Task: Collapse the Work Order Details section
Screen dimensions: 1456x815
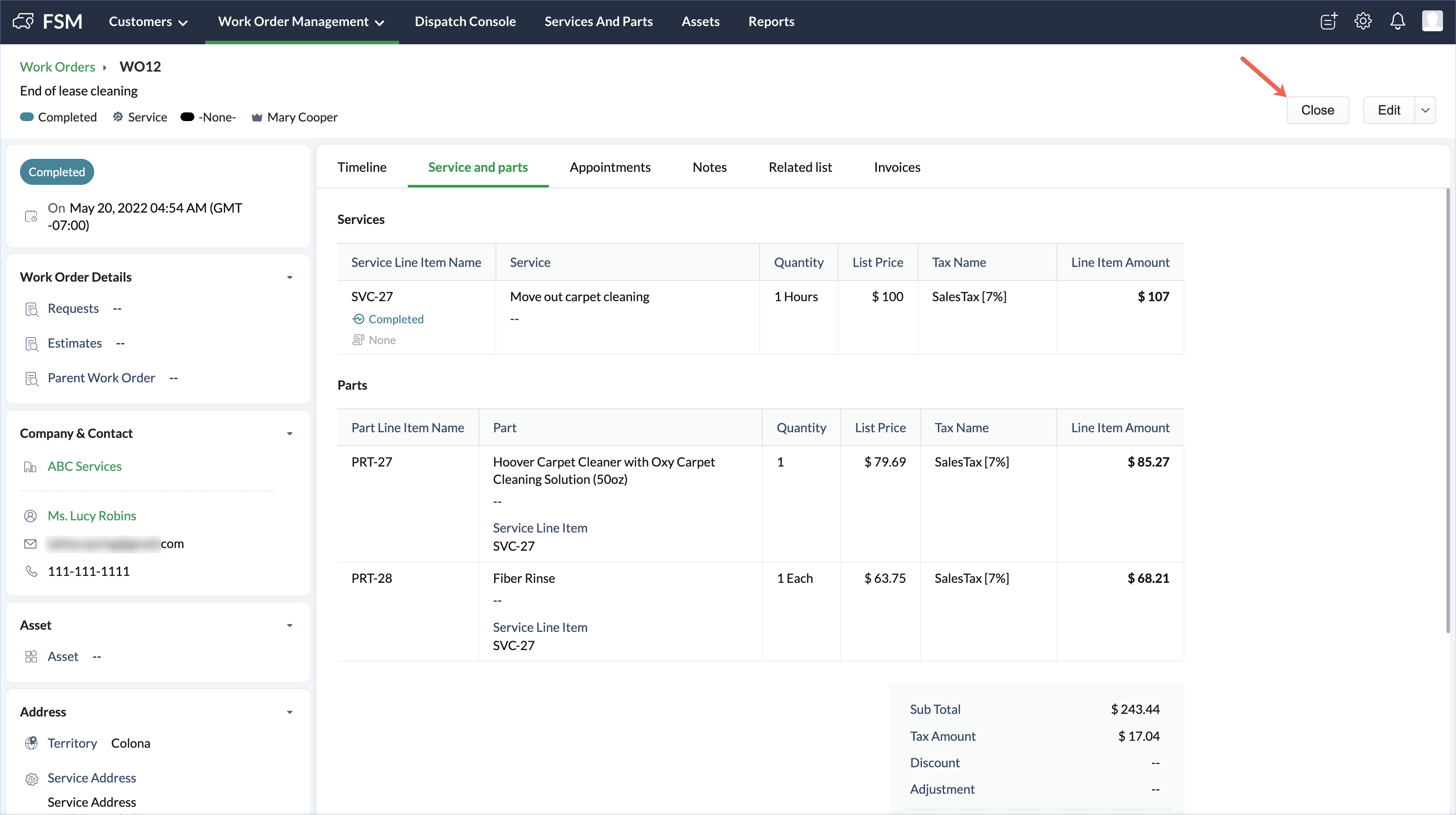Action: coord(289,277)
